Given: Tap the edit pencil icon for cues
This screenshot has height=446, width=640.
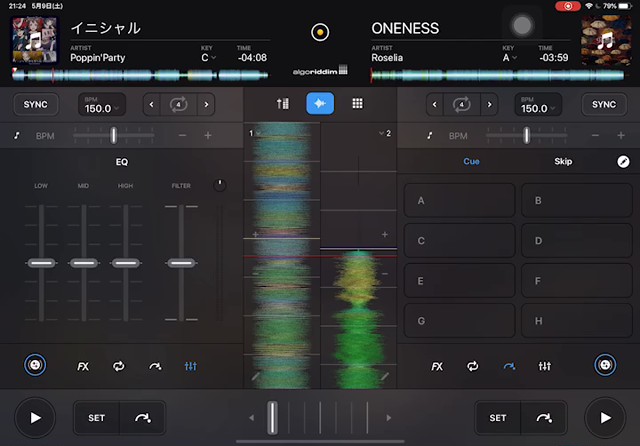Looking at the screenshot, I should [x=623, y=162].
